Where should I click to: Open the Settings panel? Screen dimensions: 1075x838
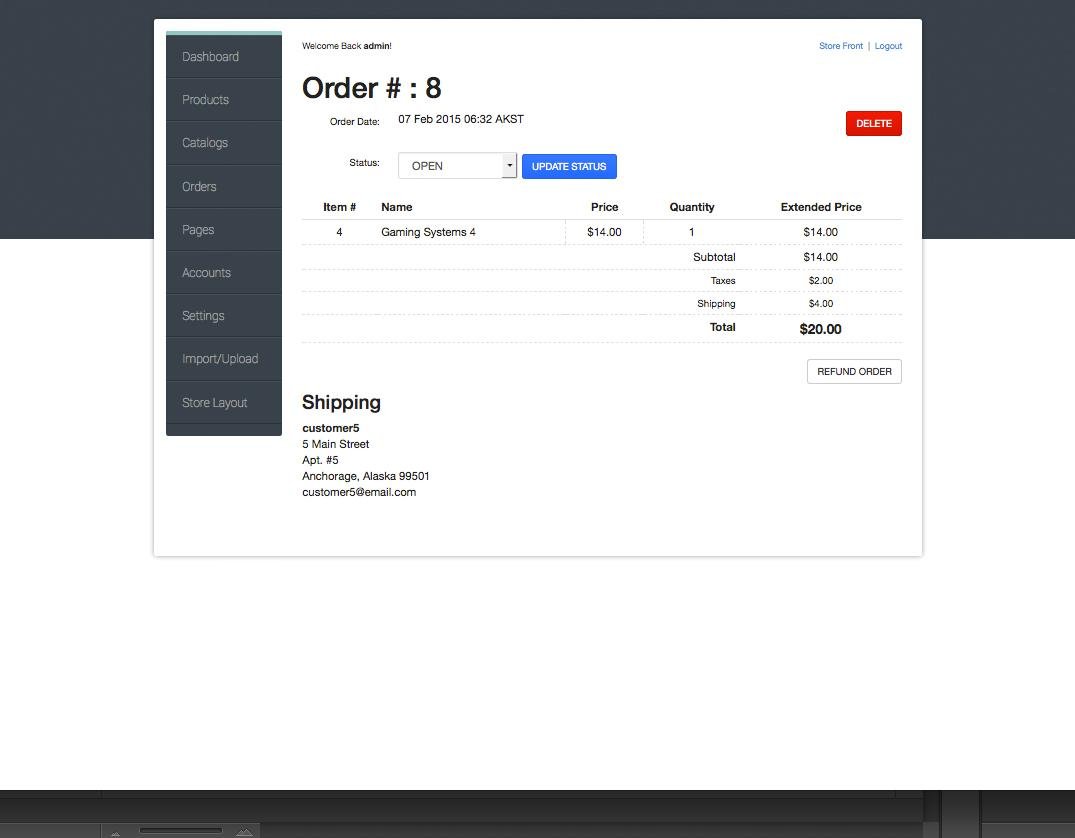203,315
